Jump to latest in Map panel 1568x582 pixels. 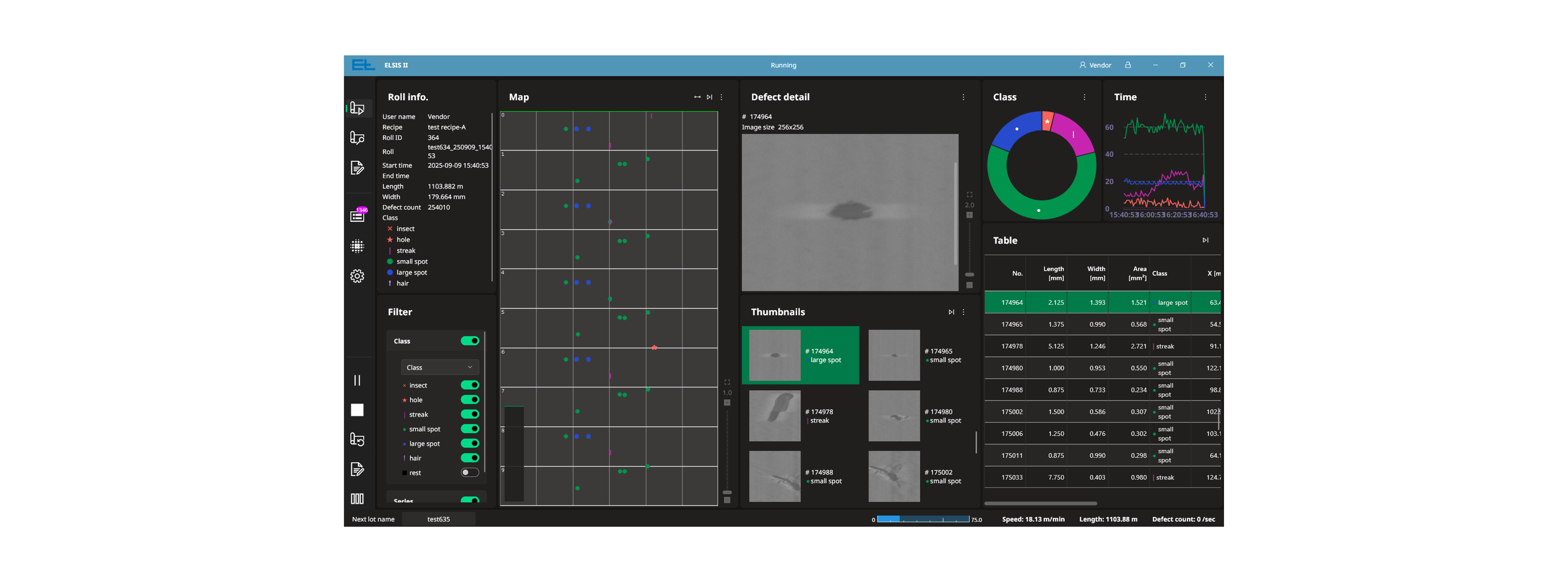coord(709,97)
